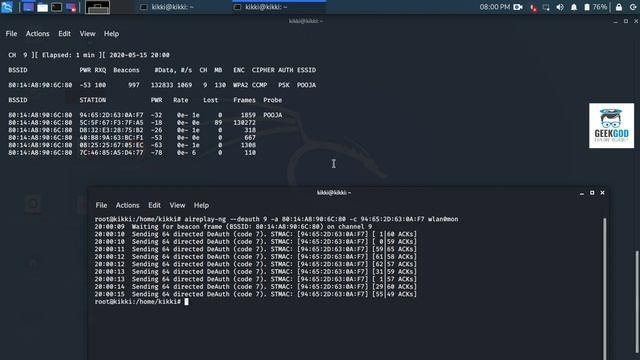The width and height of the screenshot is (640, 360).
Task: Click the Beacons column header
Action: pyautogui.click(x=126, y=70)
